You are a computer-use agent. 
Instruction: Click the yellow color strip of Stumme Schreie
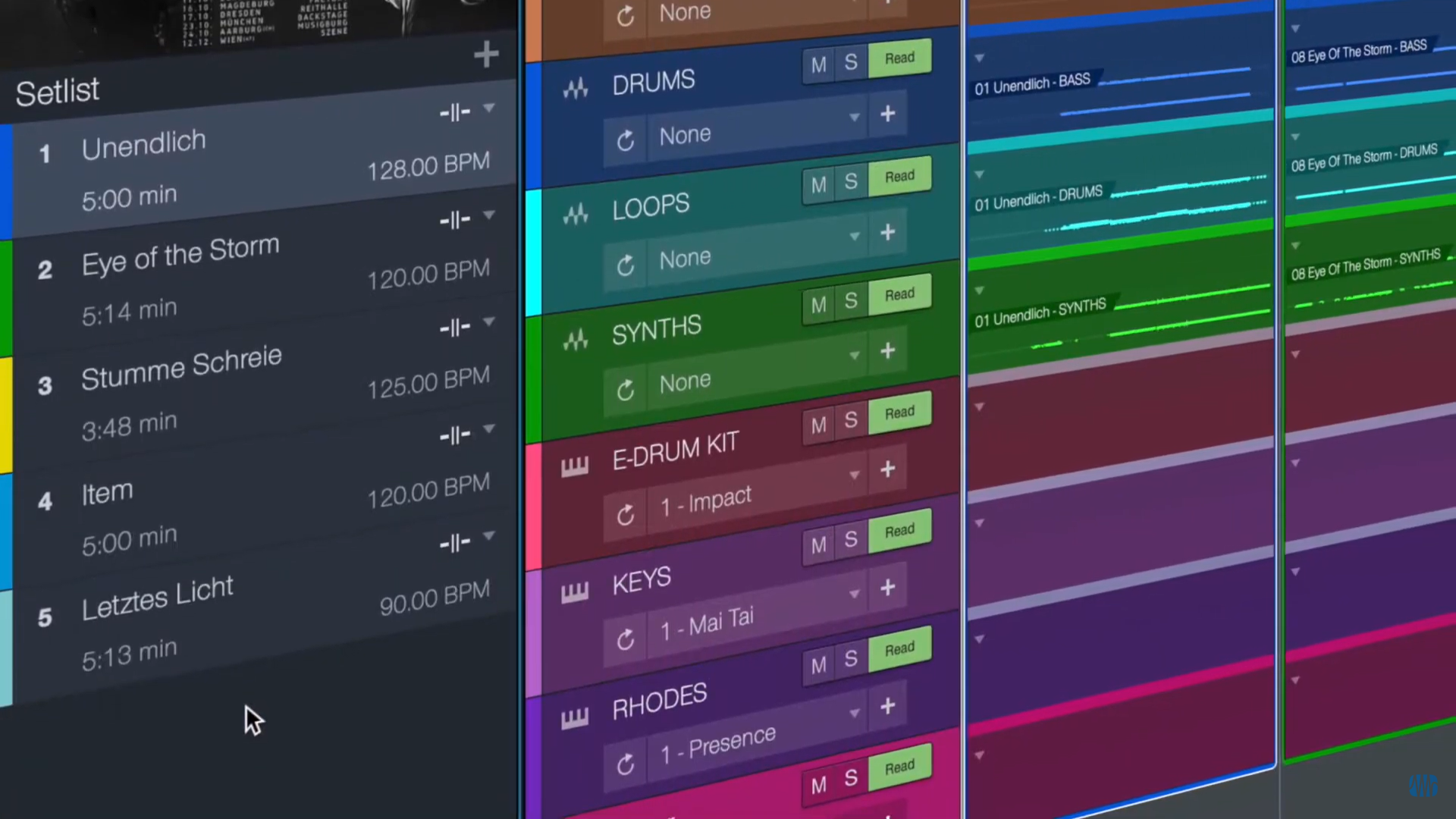point(5,413)
